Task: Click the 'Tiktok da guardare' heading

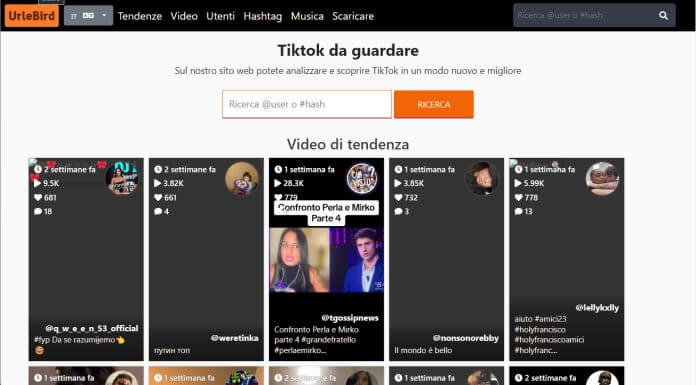Action: (348, 50)
